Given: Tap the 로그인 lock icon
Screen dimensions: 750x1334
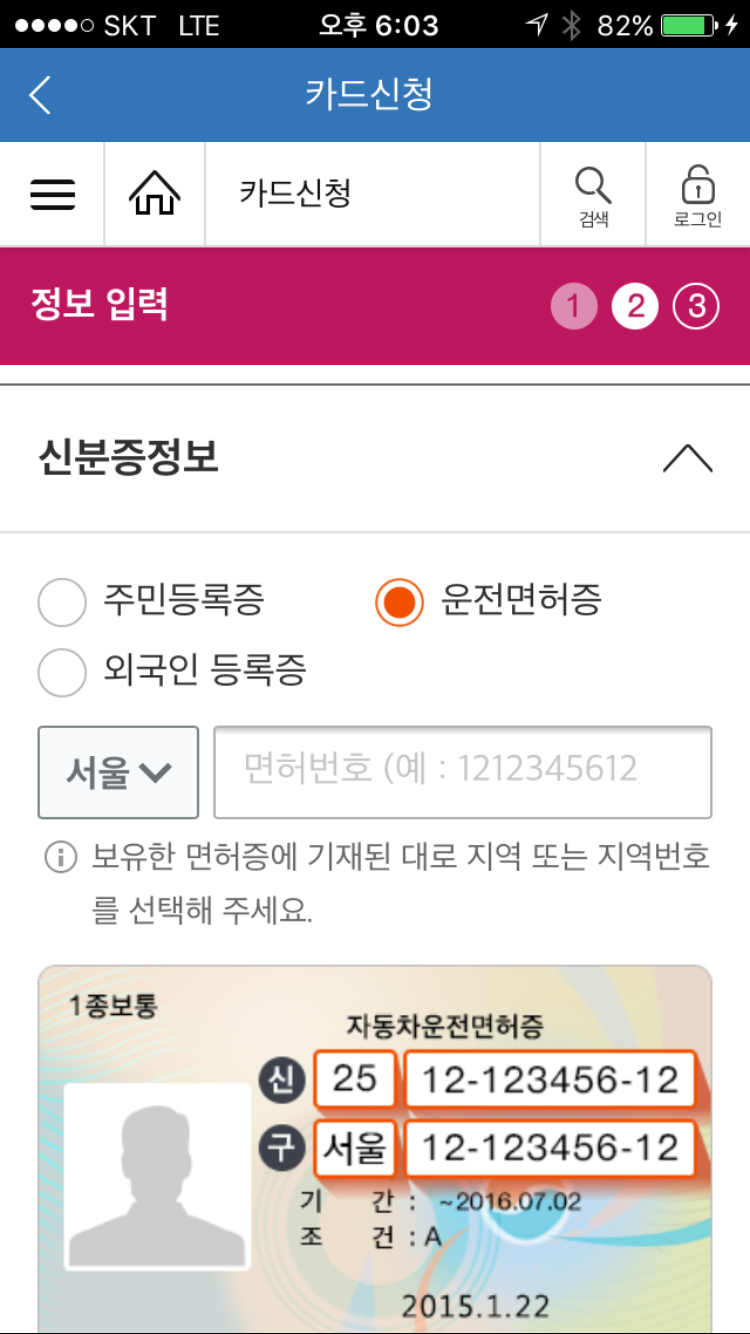Looking at the screenshot, I should [x=697, y=193].
